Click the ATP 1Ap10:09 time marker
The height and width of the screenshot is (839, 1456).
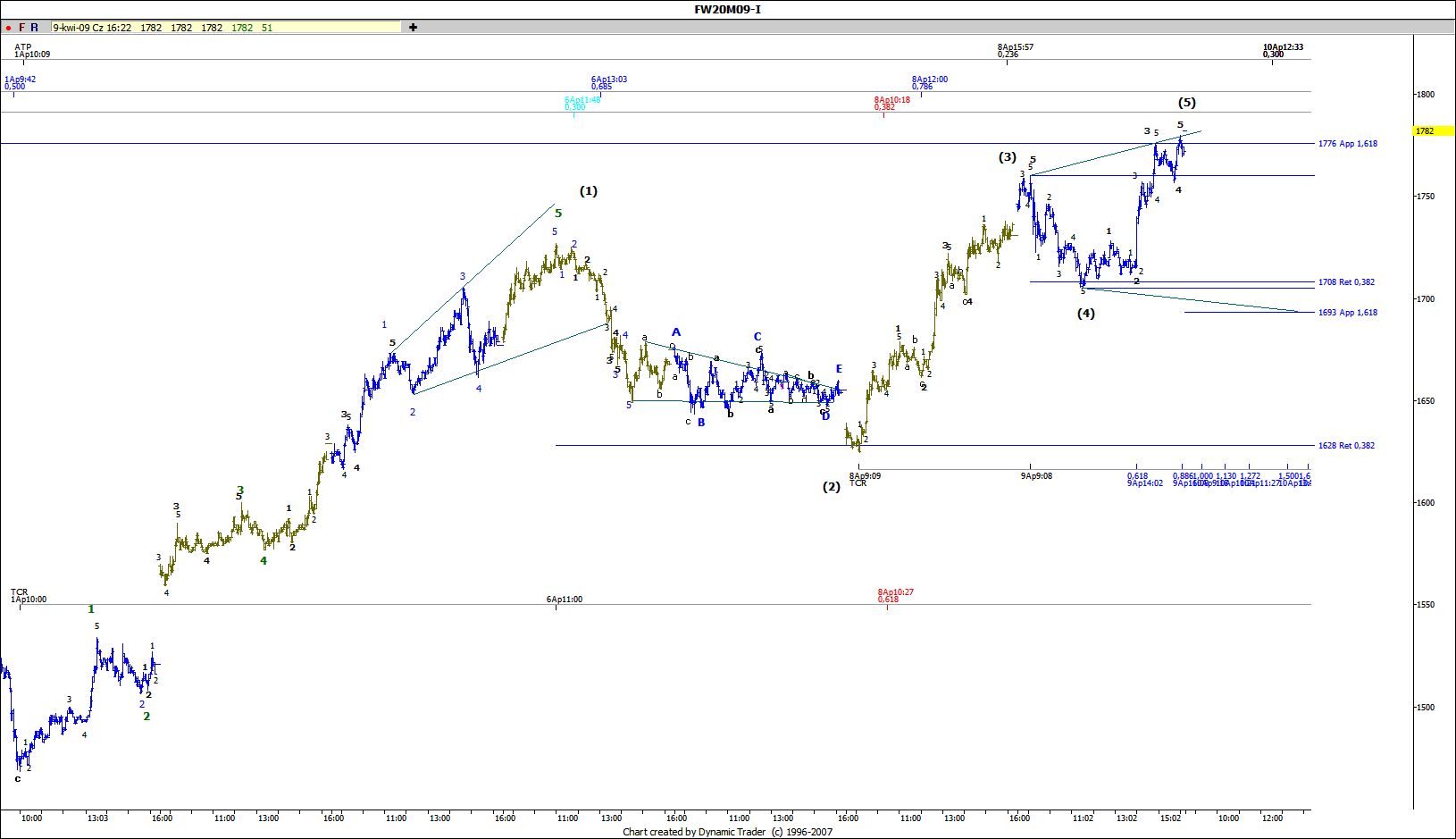pyautogui.click(x=31, y=51)
